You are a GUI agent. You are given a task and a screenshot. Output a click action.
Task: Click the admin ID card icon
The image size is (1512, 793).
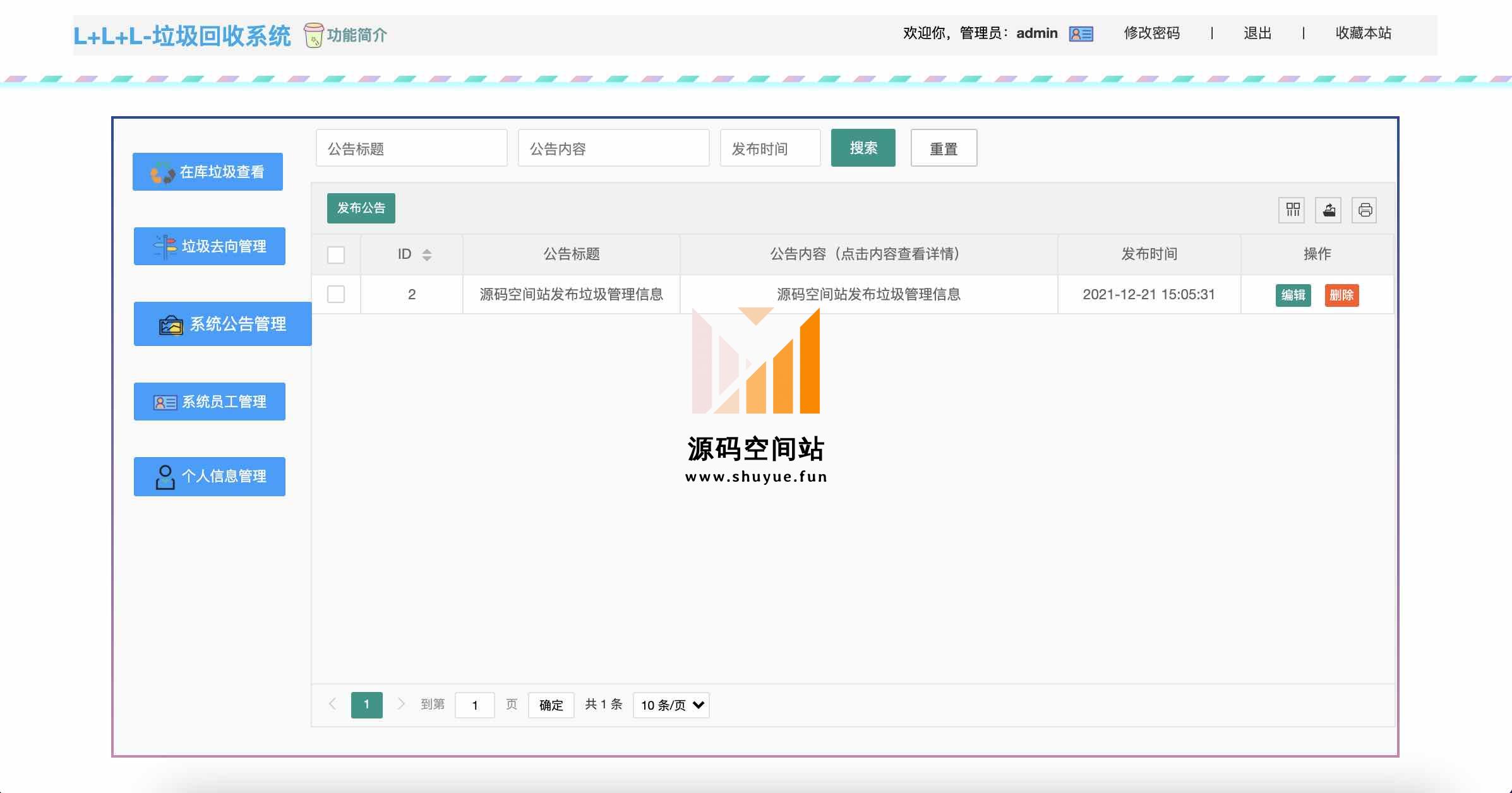(x=1081, y=34)
